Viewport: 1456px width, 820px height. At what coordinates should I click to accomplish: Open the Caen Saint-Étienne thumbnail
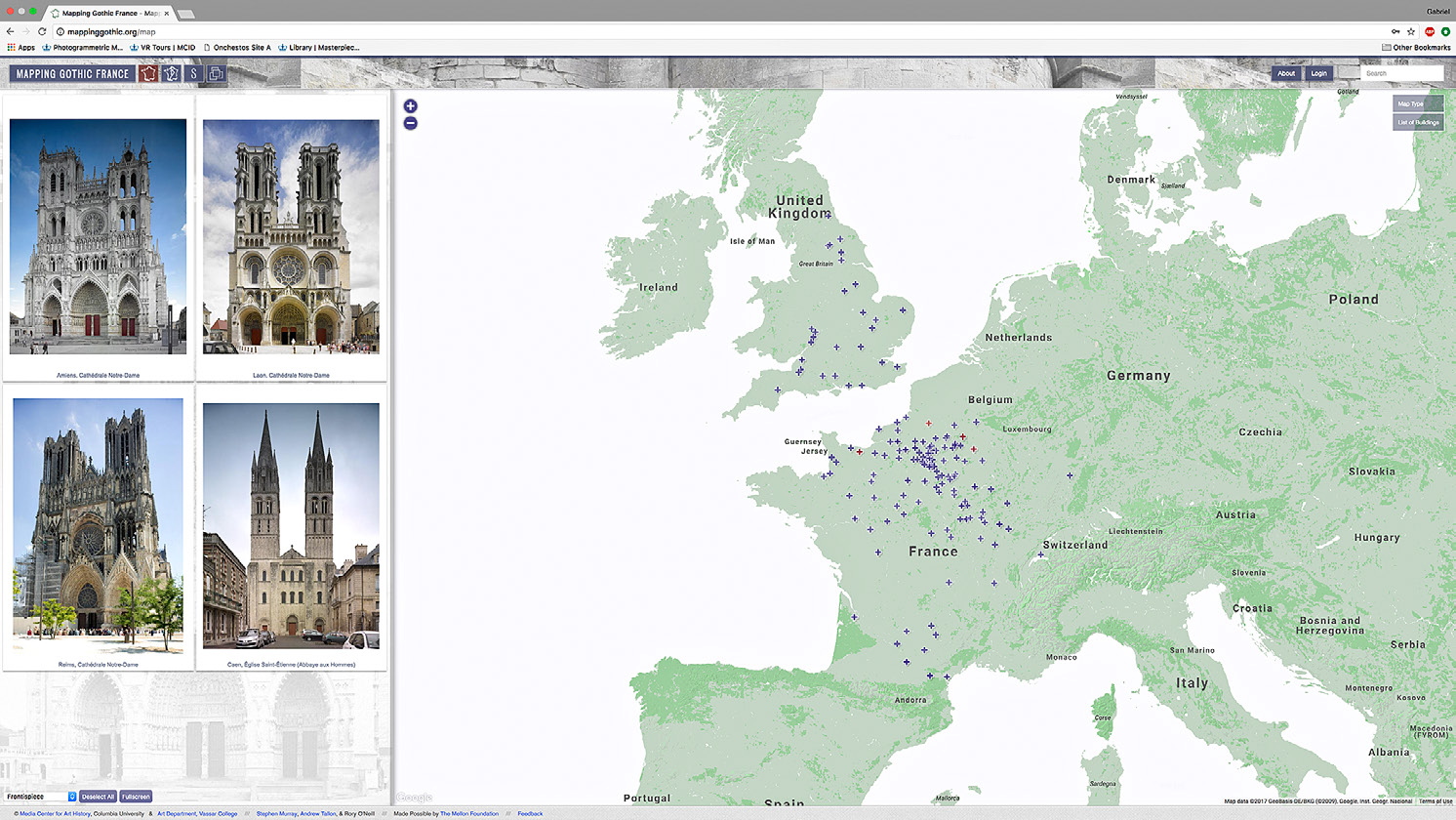(x=291, y=525)
